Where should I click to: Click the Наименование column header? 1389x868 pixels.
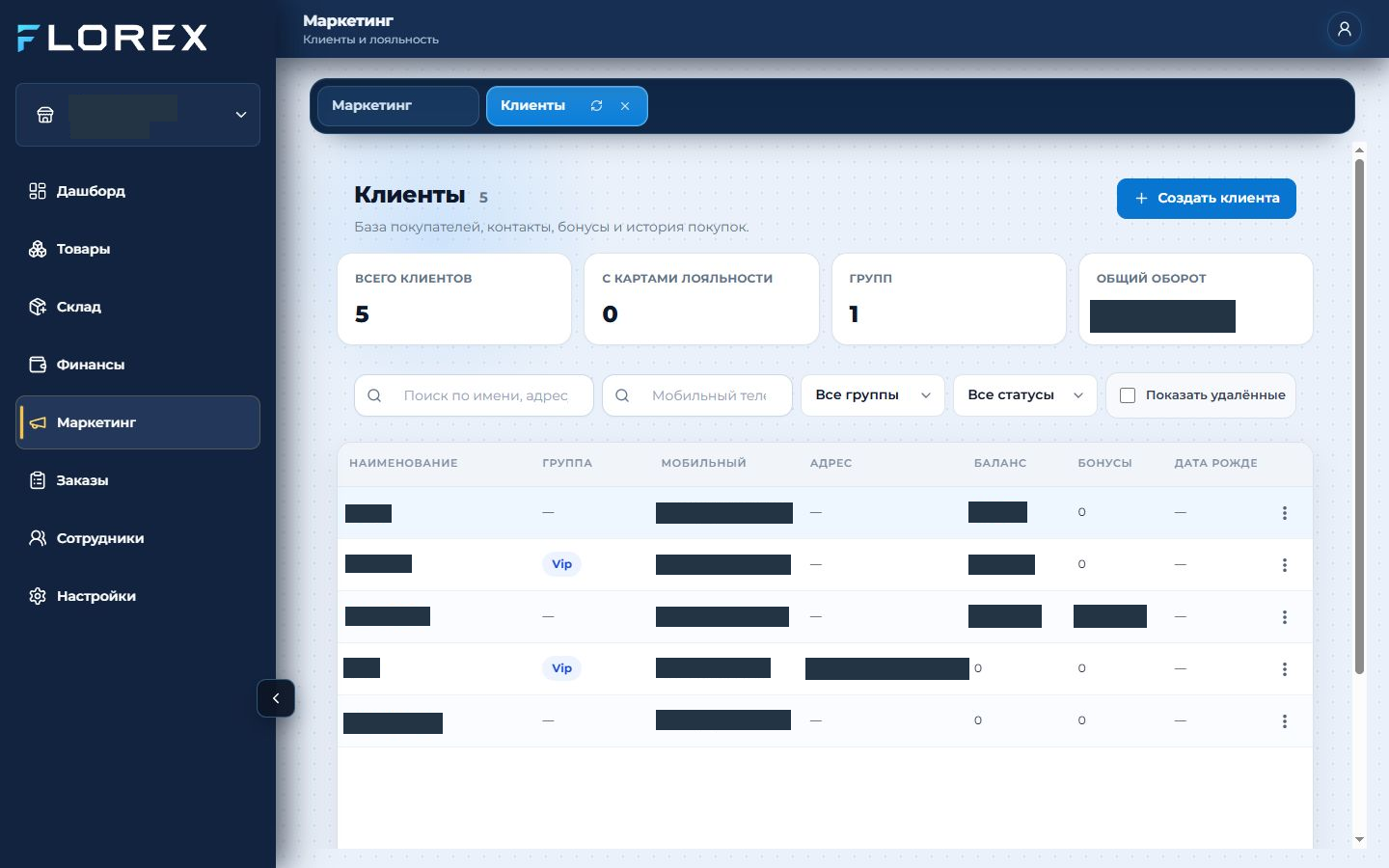pos(403,463)
